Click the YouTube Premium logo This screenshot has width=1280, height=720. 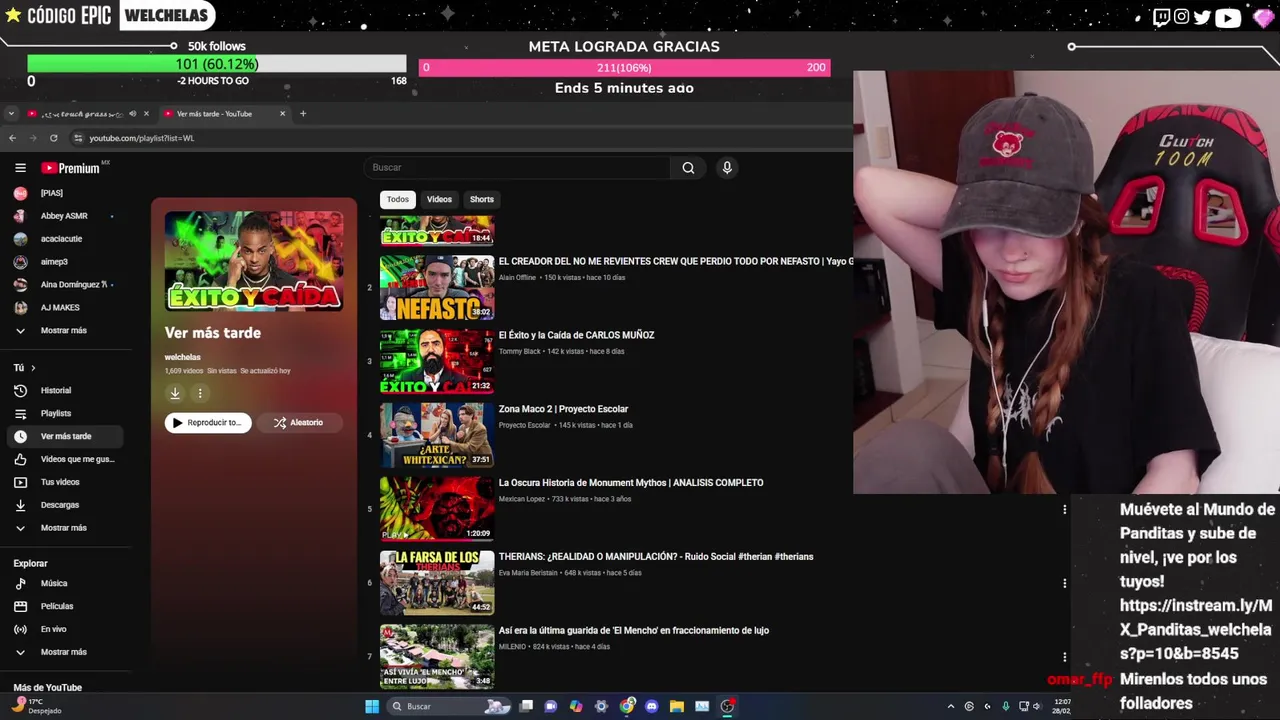71,168
